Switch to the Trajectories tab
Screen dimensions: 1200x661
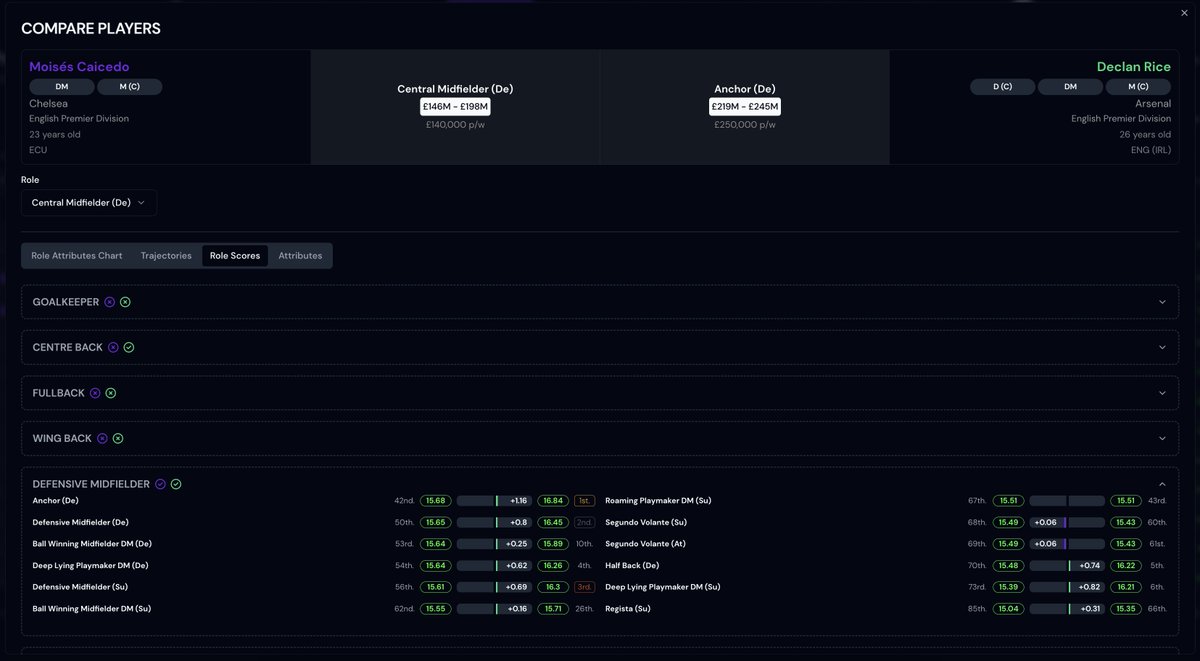pos(166,256)
